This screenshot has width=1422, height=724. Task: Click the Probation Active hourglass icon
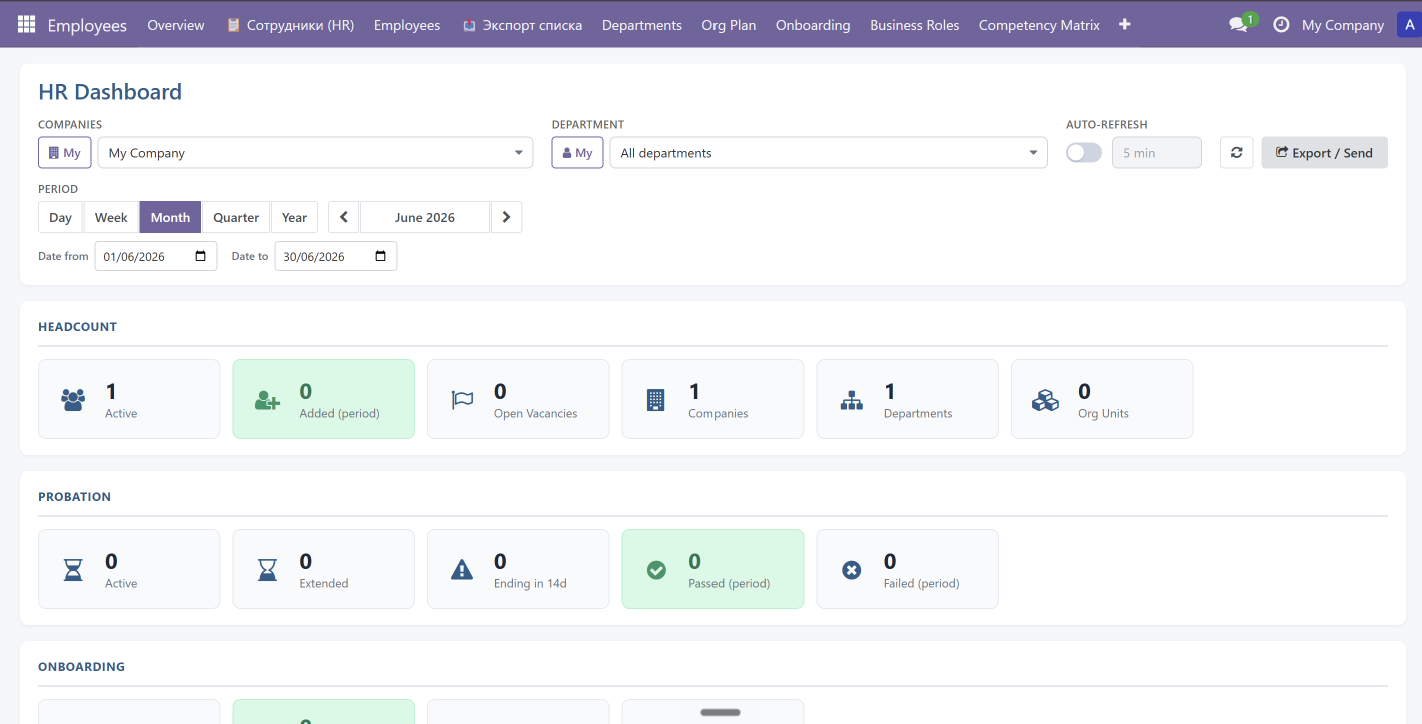coord(73,570)
